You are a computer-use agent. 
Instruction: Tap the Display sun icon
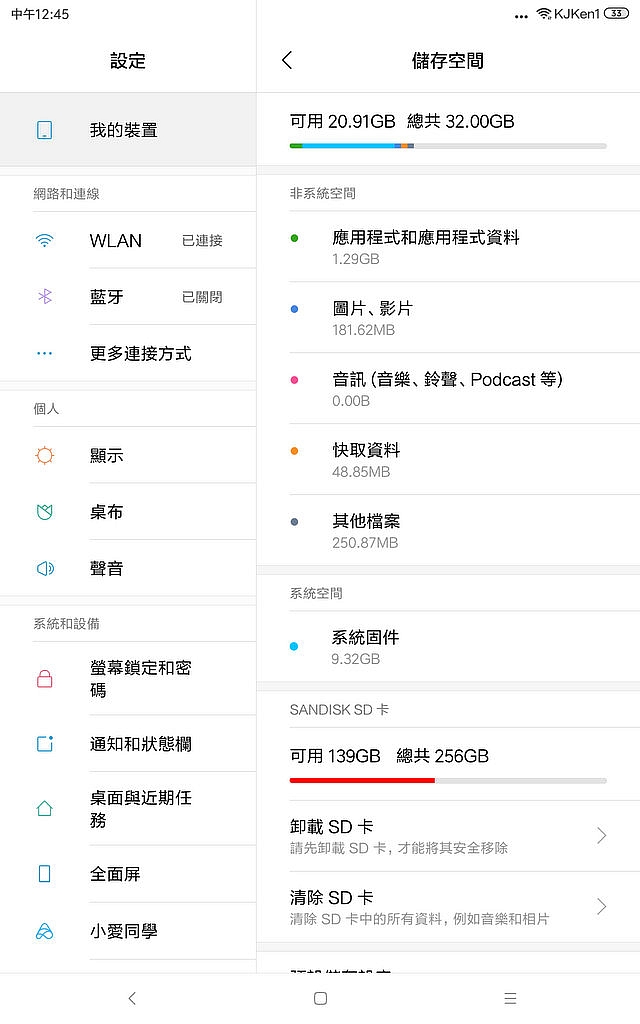point(44,455)
